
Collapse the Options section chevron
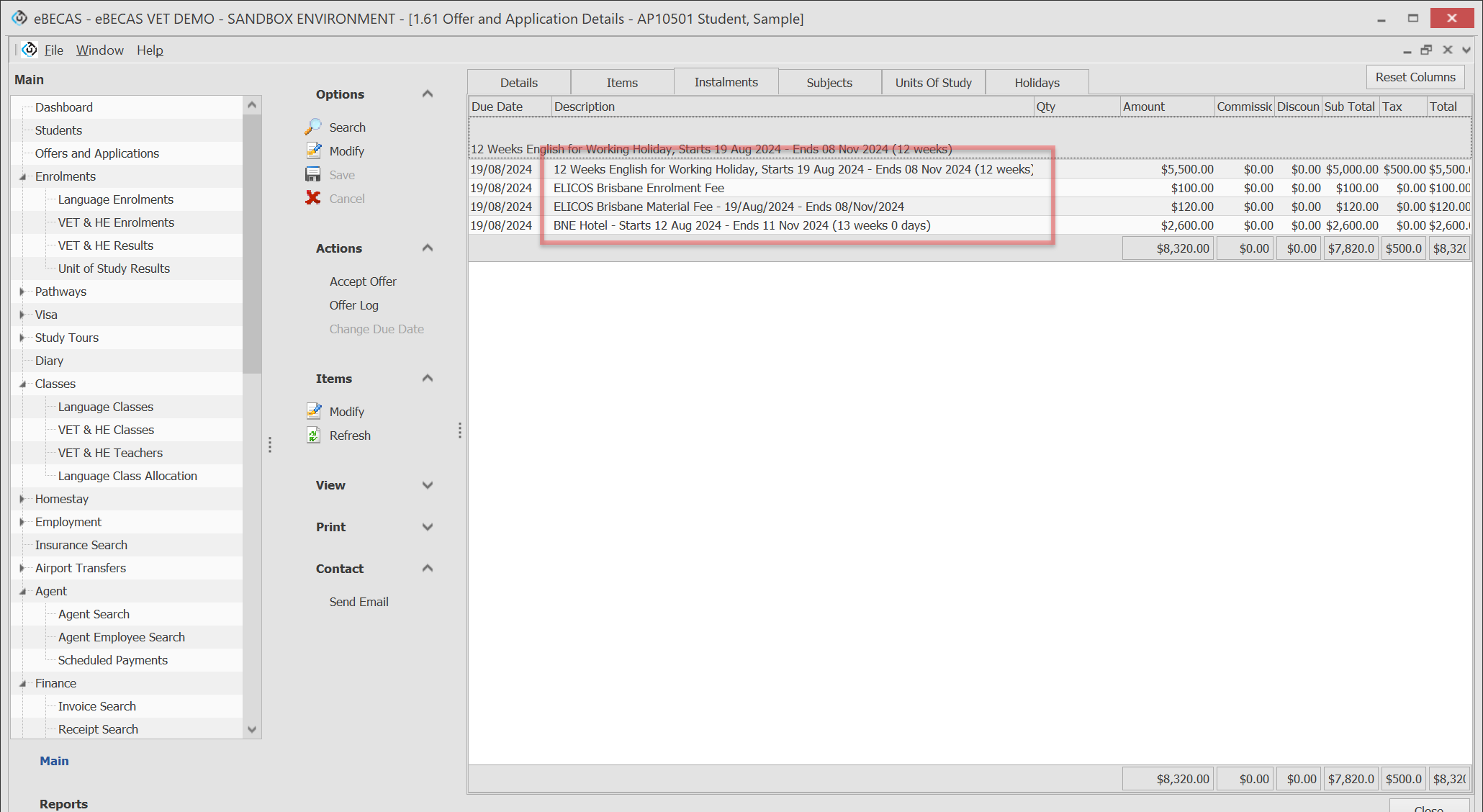coord(428,94)
